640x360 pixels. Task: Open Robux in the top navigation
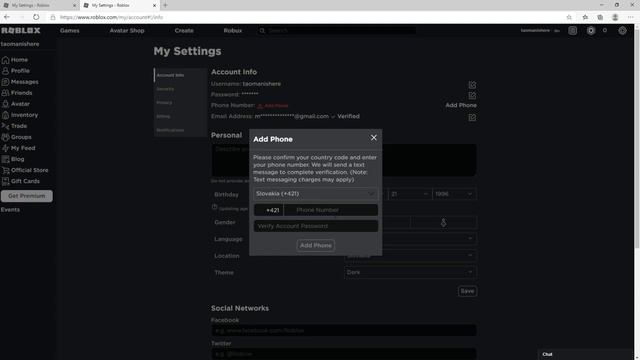(x=233, y=31)
